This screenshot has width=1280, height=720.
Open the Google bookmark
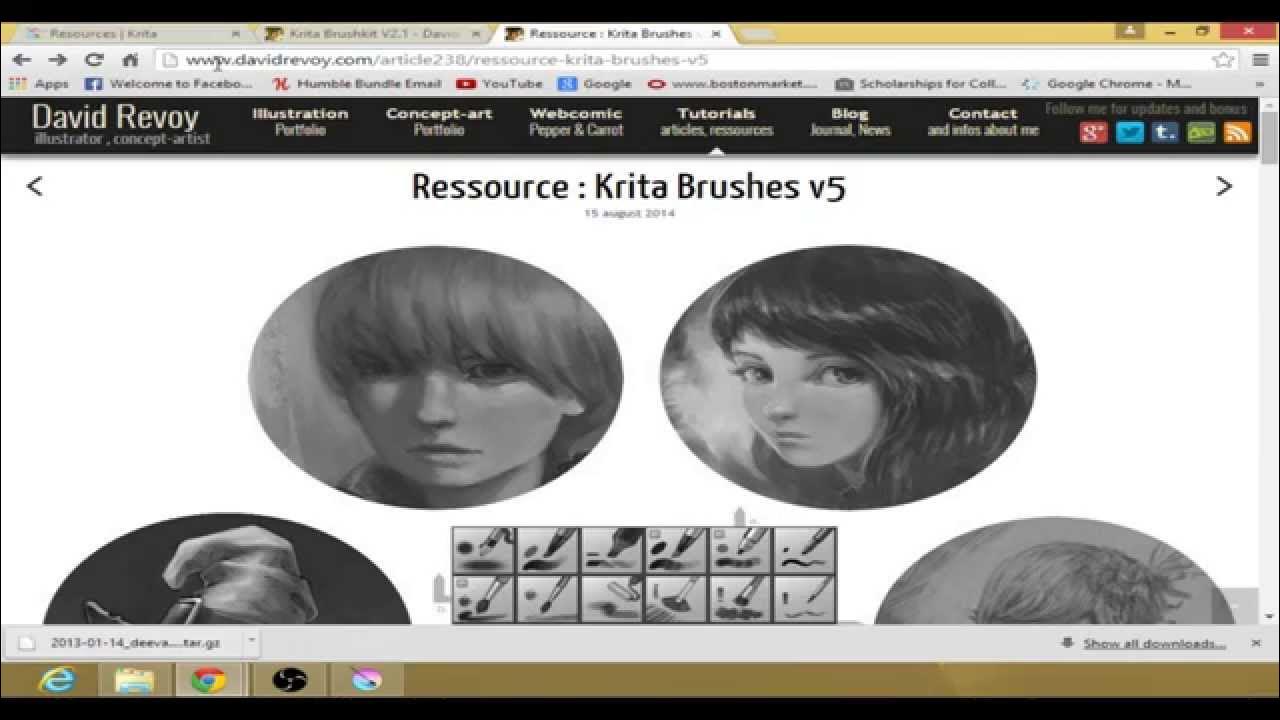595,84
